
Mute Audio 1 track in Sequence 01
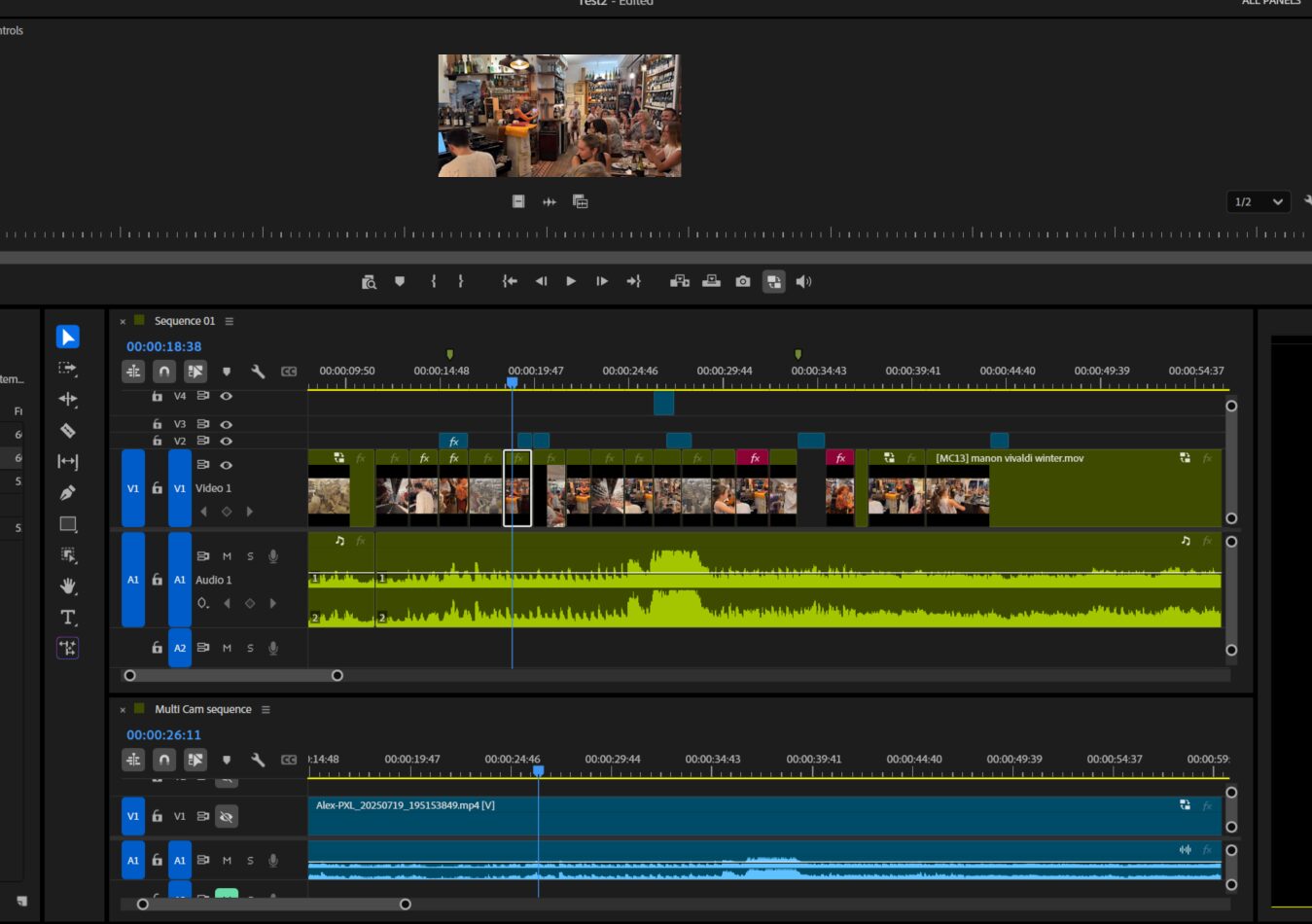click(227, 556)
